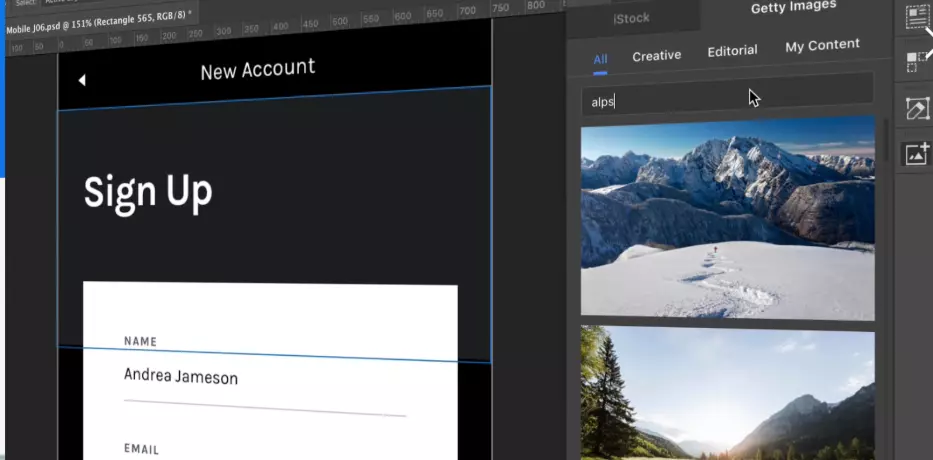Click the search field containing "alps"
Screen dimensions: 933x460
pyautogui.click(x=727, y=95)
